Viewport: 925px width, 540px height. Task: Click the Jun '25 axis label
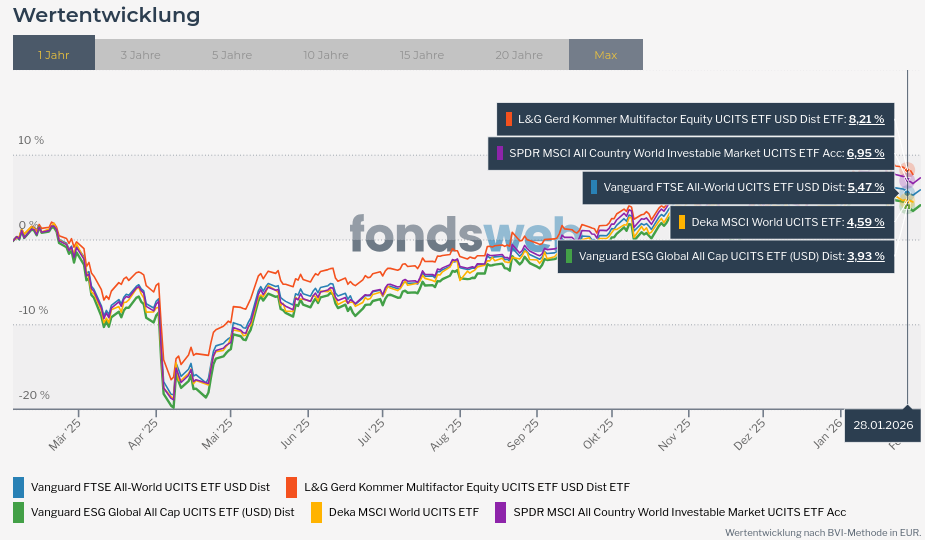295,434
